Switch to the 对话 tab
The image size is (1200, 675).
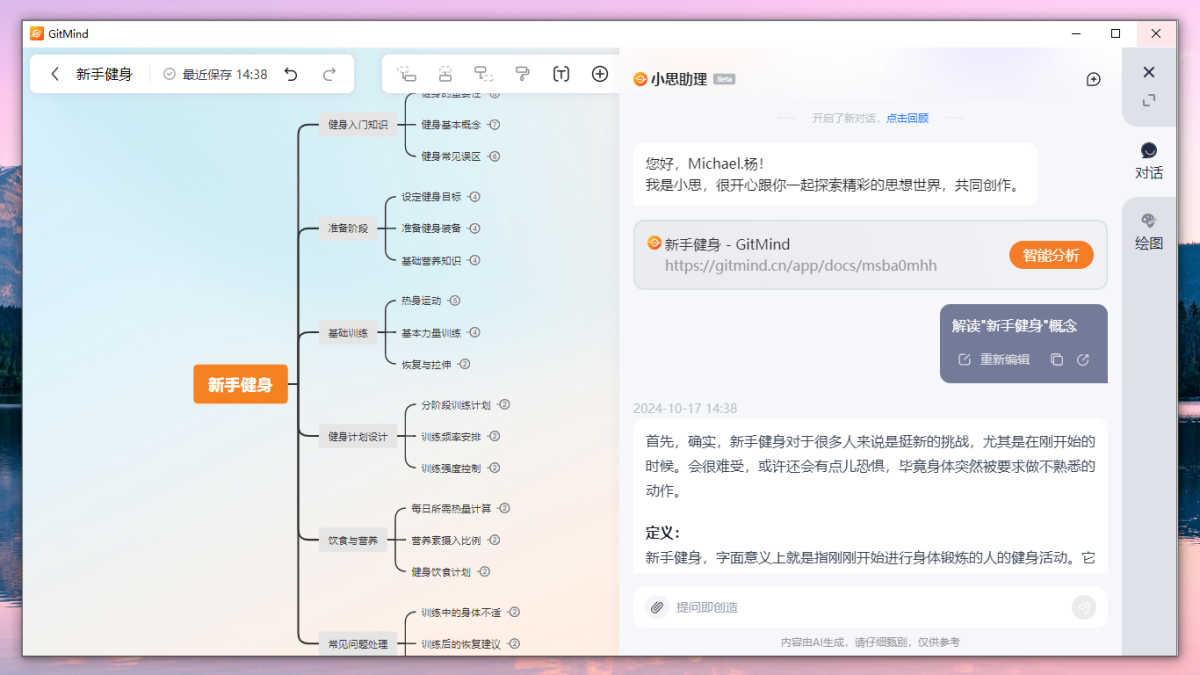[1149, 162]
